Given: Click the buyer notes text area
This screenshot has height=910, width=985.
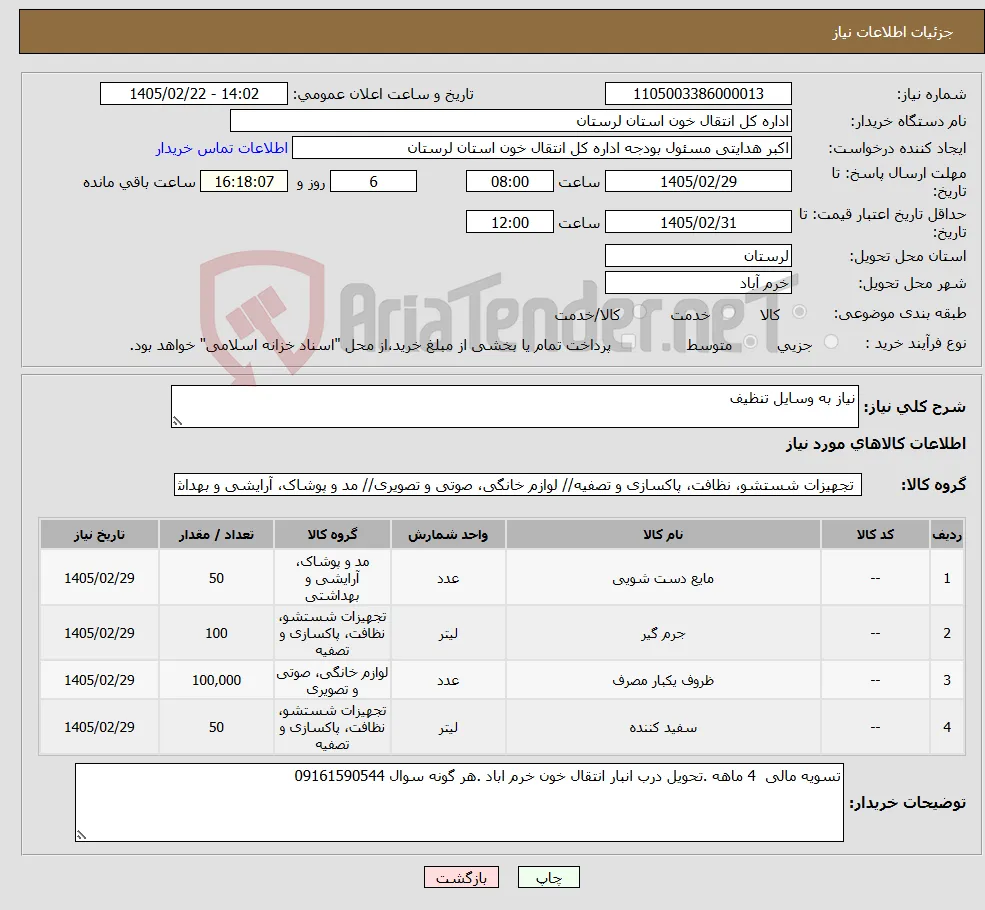Looking at the screenshot, I should 459,802.
